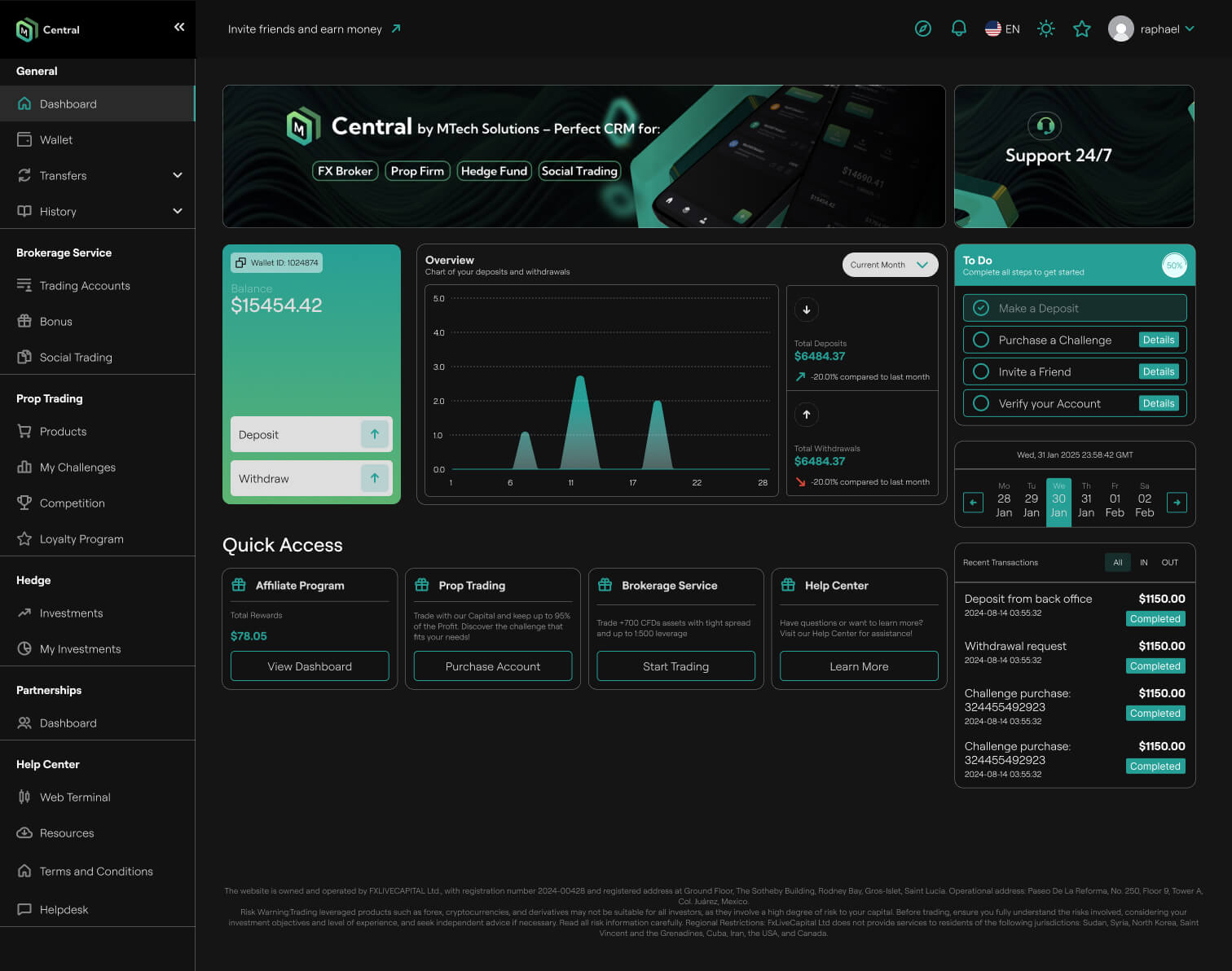Click the Total Deposits down-arrow icon
Image resolution: width=1232 pixels, height=971 pixels.
807,310
